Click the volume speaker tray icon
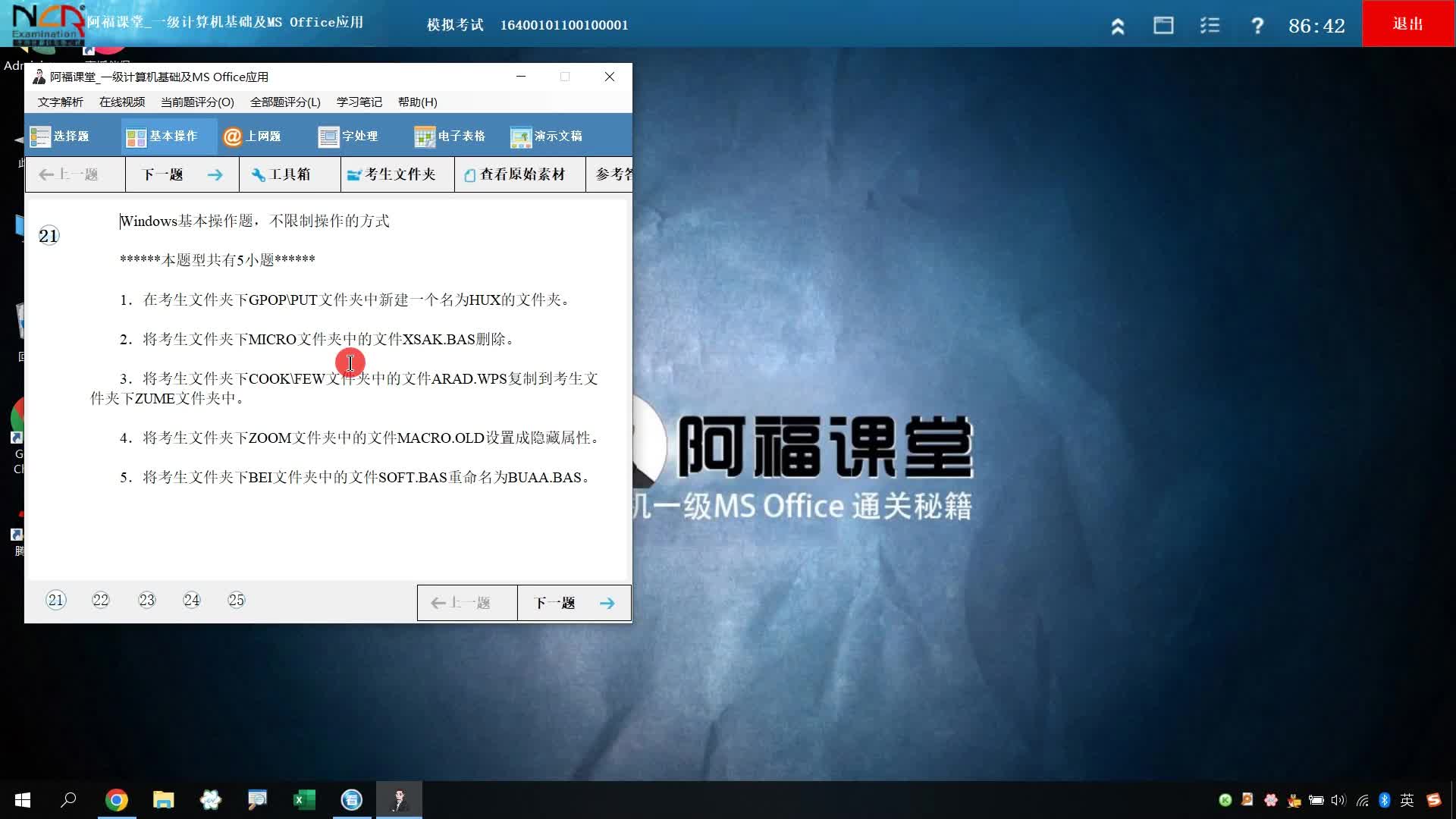 tap(1338, 800)
